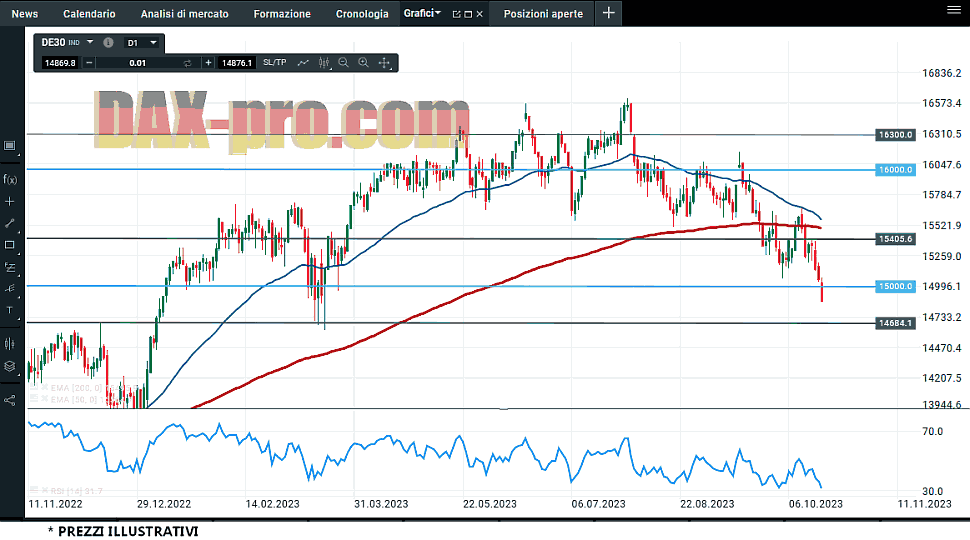The image size is (970, 540).
Task: Close the Grafici tab
Action: coord(479,14)
